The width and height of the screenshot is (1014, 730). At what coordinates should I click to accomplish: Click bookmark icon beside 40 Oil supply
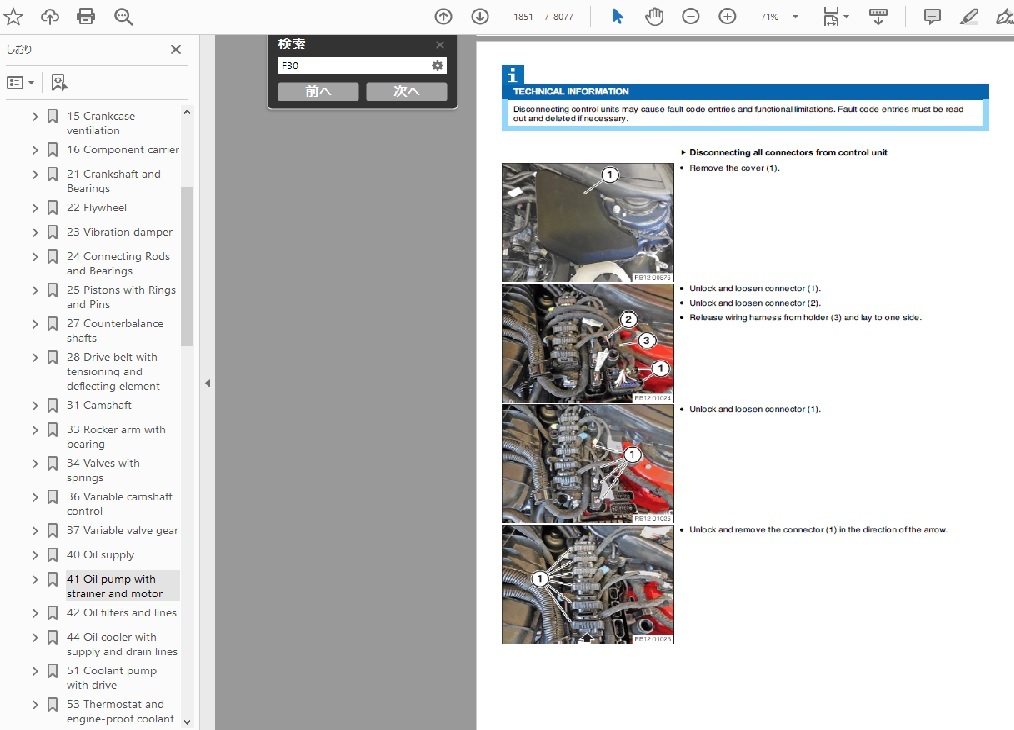[53, 555]
